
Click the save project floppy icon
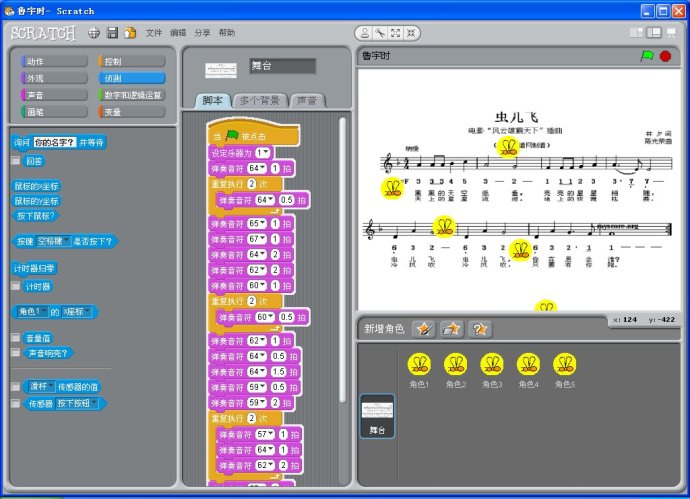(112, 33)
